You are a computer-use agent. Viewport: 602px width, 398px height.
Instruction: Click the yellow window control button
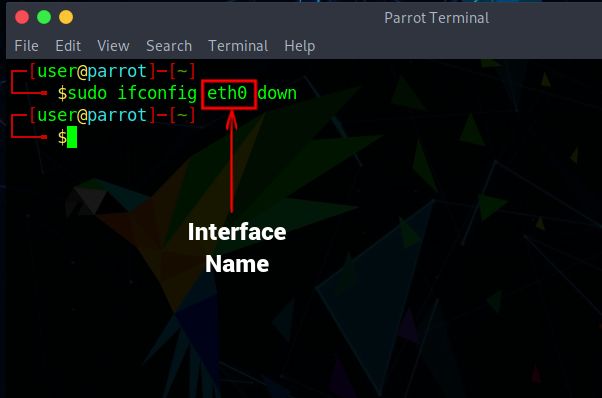[66, 17]
